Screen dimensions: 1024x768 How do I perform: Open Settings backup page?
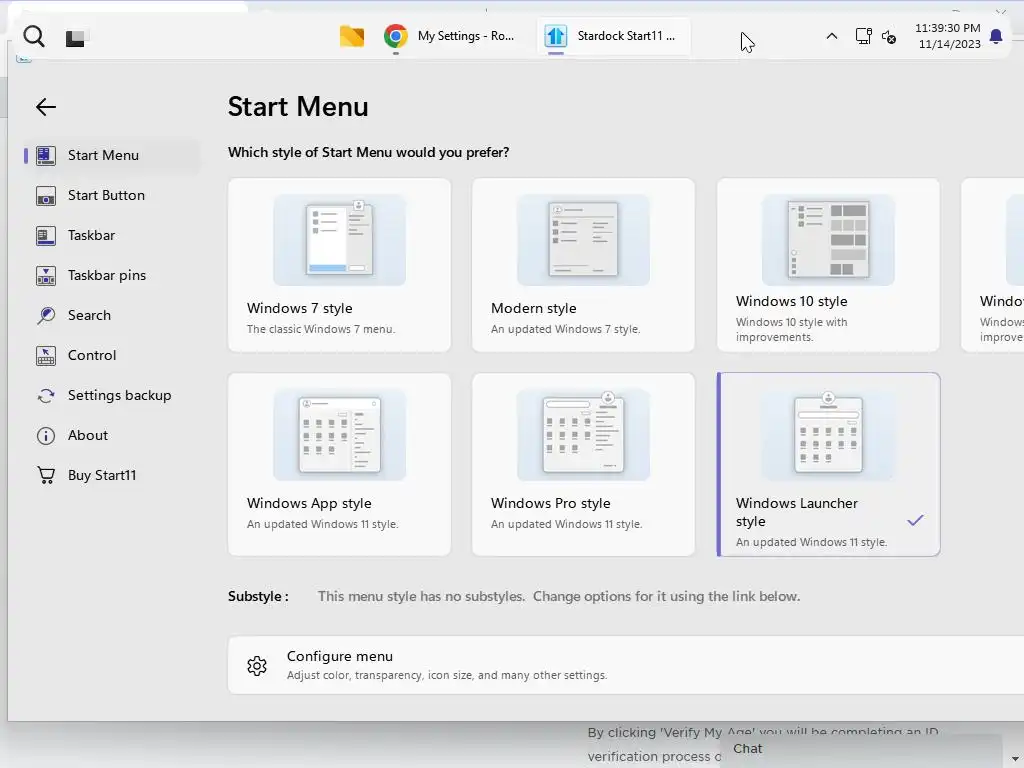click(x=112, y=396)
